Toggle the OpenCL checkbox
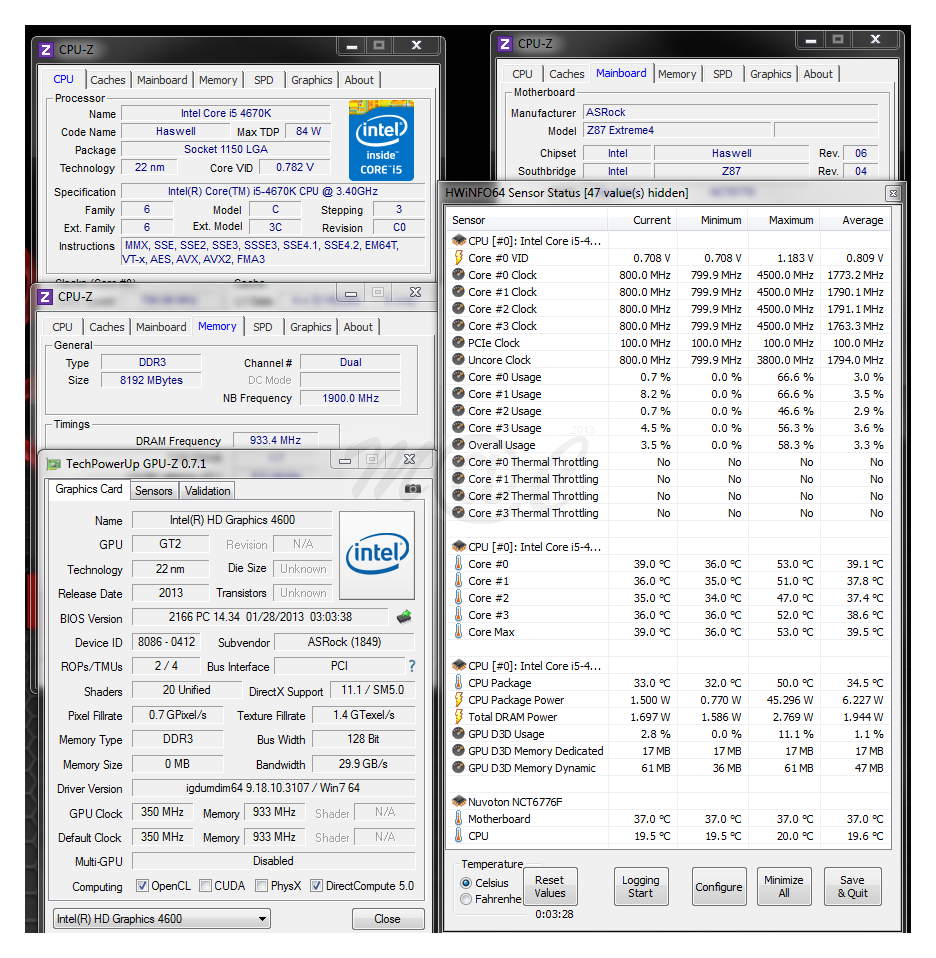936x958 pixels. (143, 886)
